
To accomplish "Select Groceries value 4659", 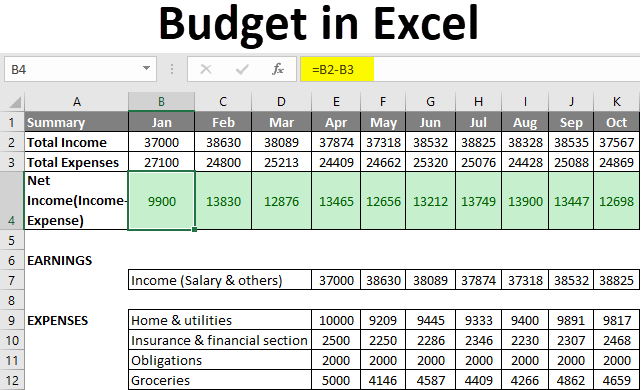I will (616, 380).
